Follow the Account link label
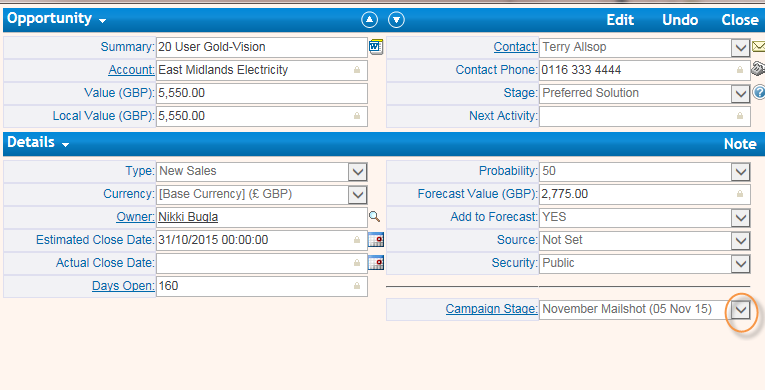The height and width of the screenshot is (390, 765). click(x=131, y=70)
